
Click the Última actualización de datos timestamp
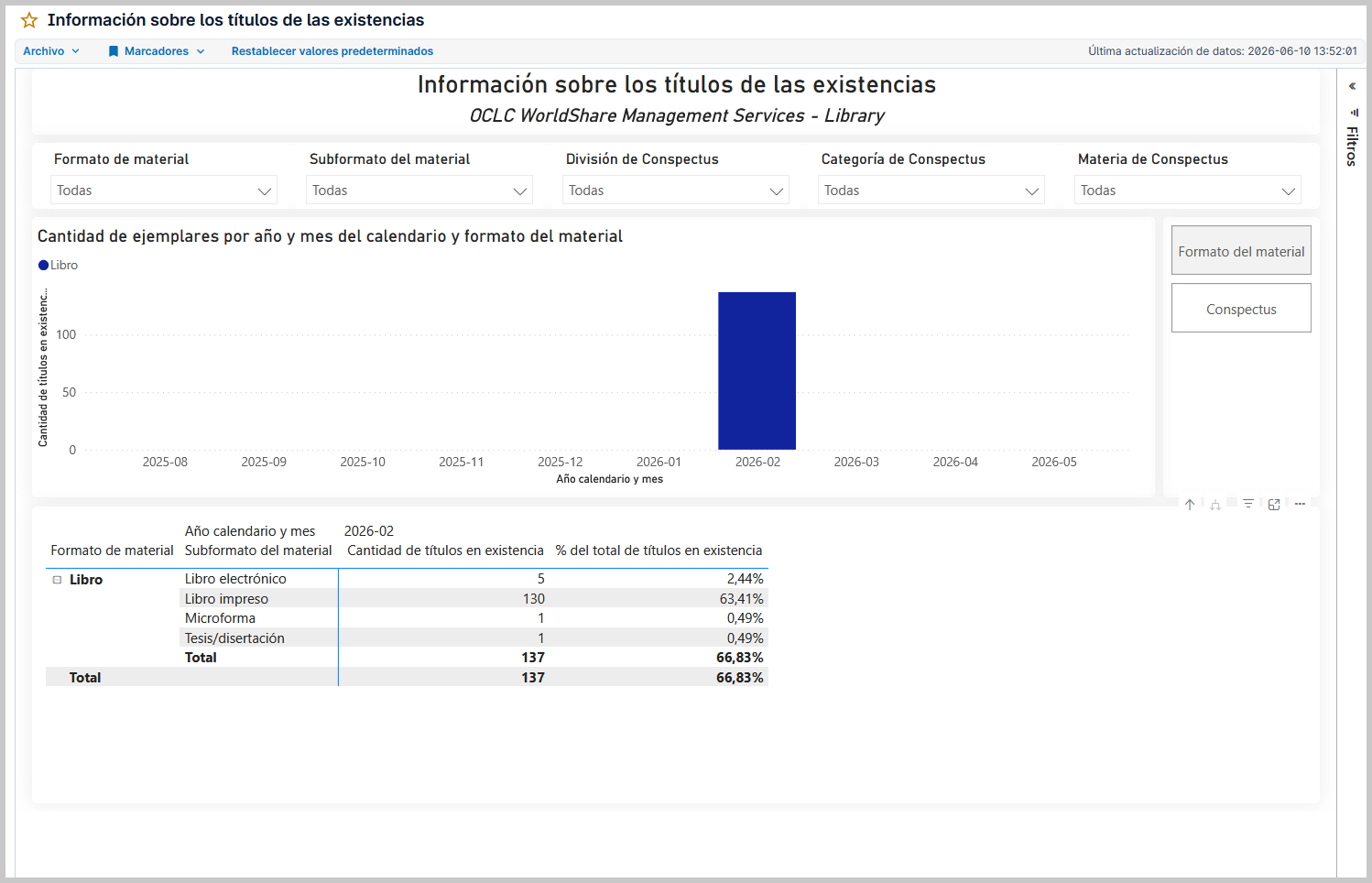1223,51
